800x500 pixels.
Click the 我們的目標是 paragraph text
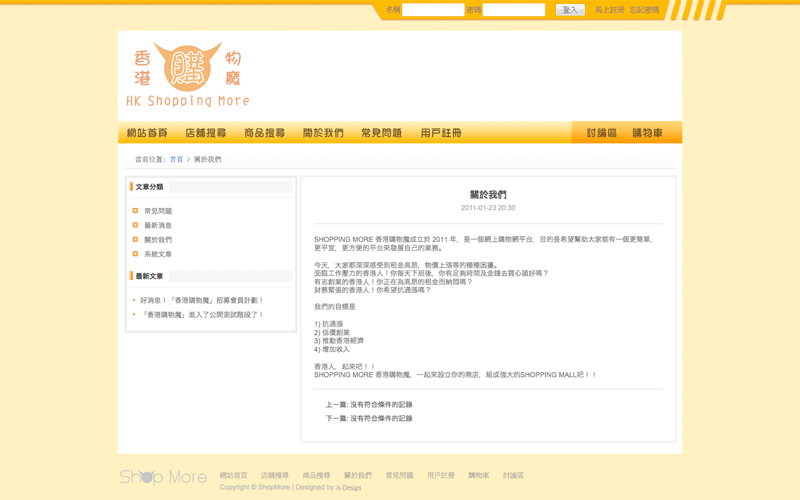point(335,307)
